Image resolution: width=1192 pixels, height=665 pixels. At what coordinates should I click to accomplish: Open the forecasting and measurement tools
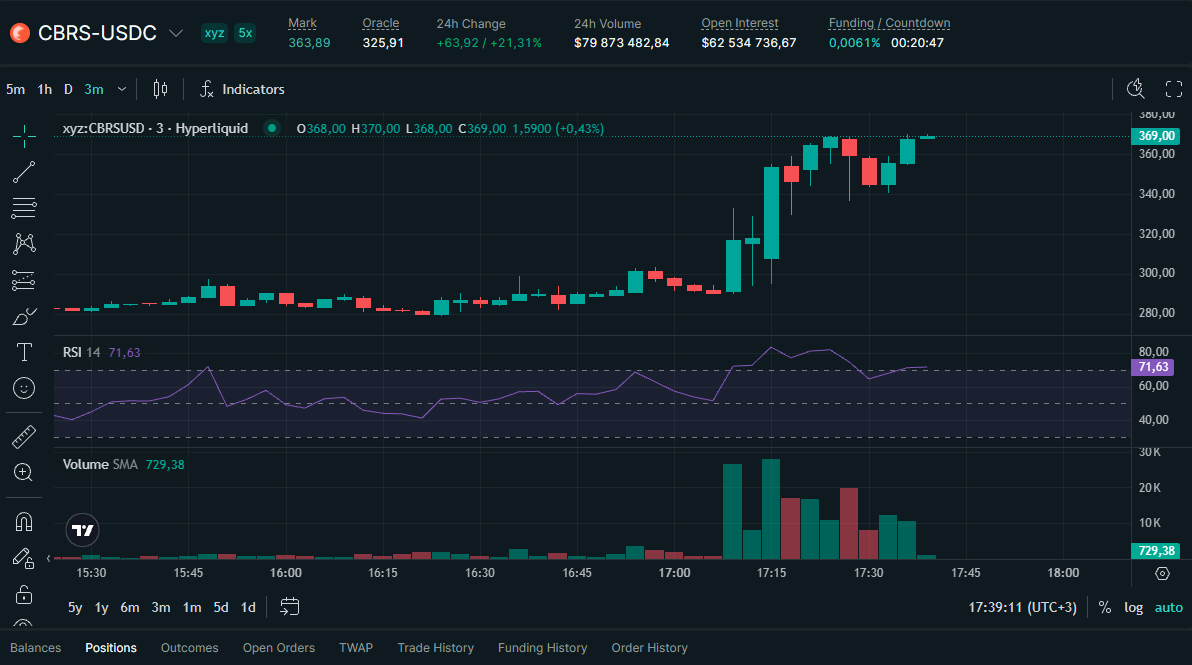point(24,280)
